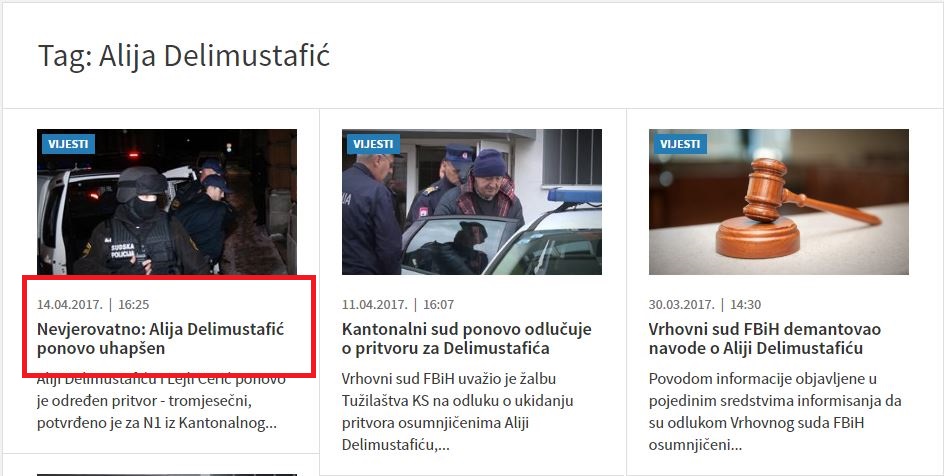The image size is (944, 476).
Task: Click the 14.04.2017. 16:25 date stamp
Action: [x=93, y=304]
